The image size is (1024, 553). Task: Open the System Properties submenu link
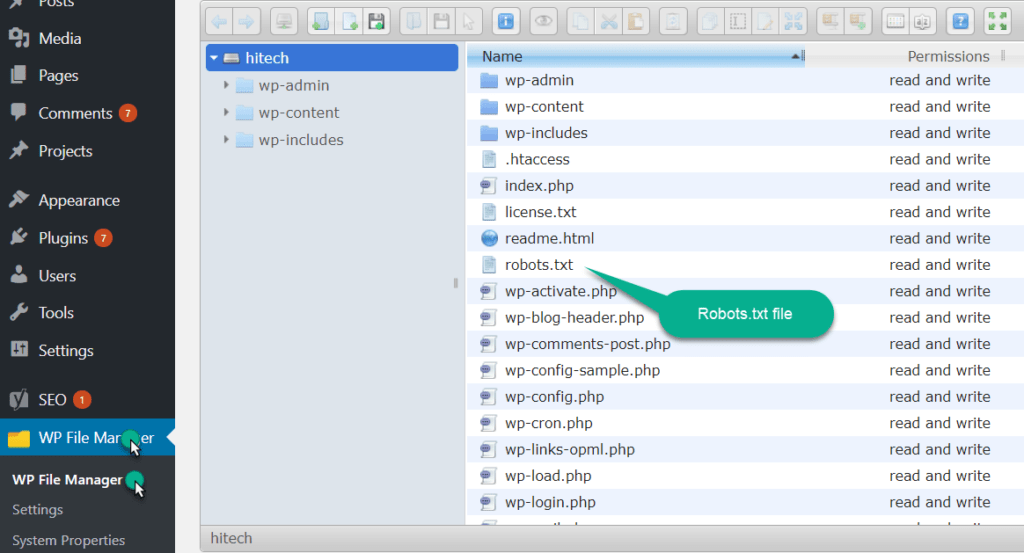(68, 541)
